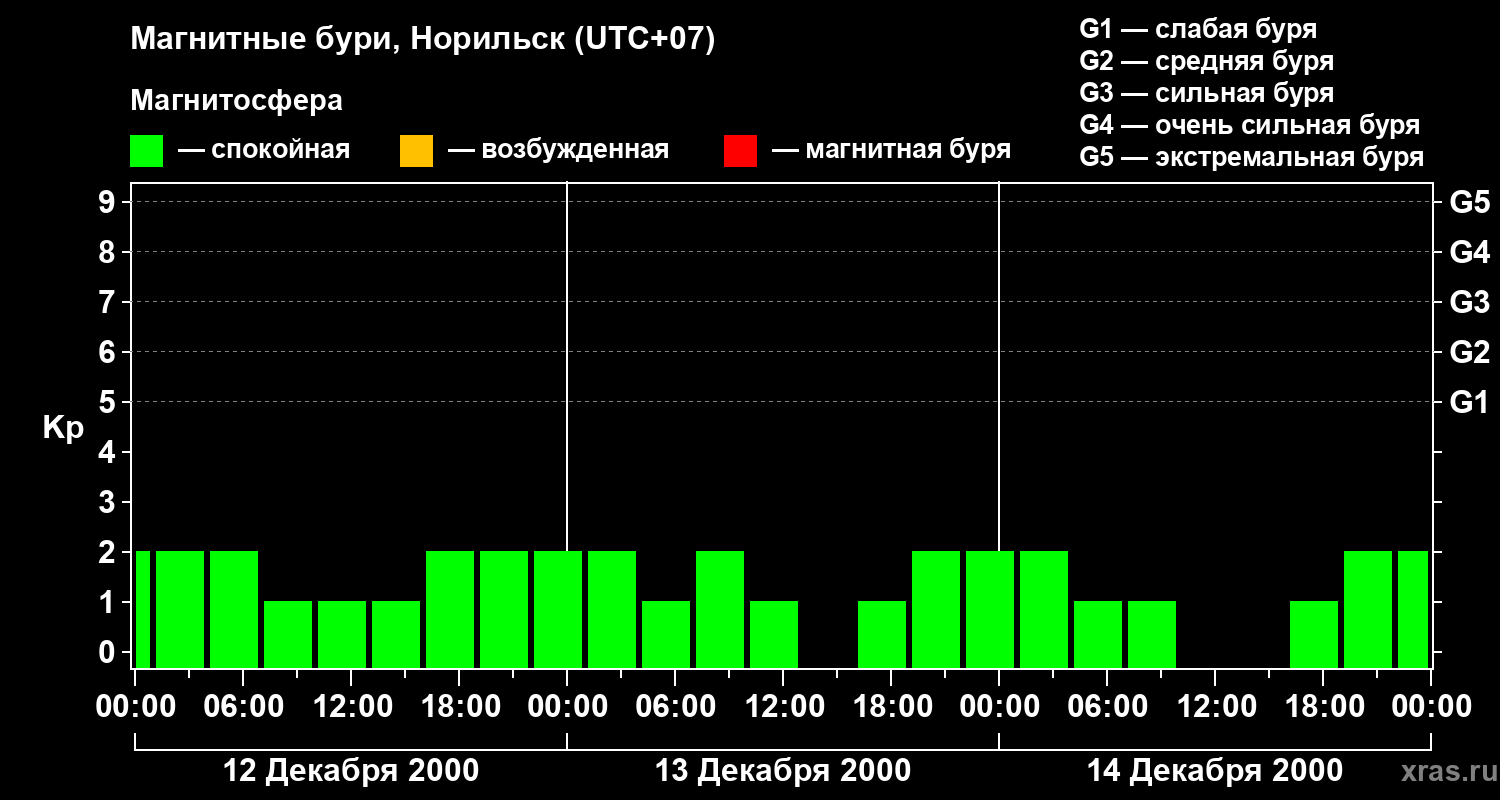Screen dimensions: 1500x800
Task: Click the 'Kp' axis title
Action: point(63,428)
